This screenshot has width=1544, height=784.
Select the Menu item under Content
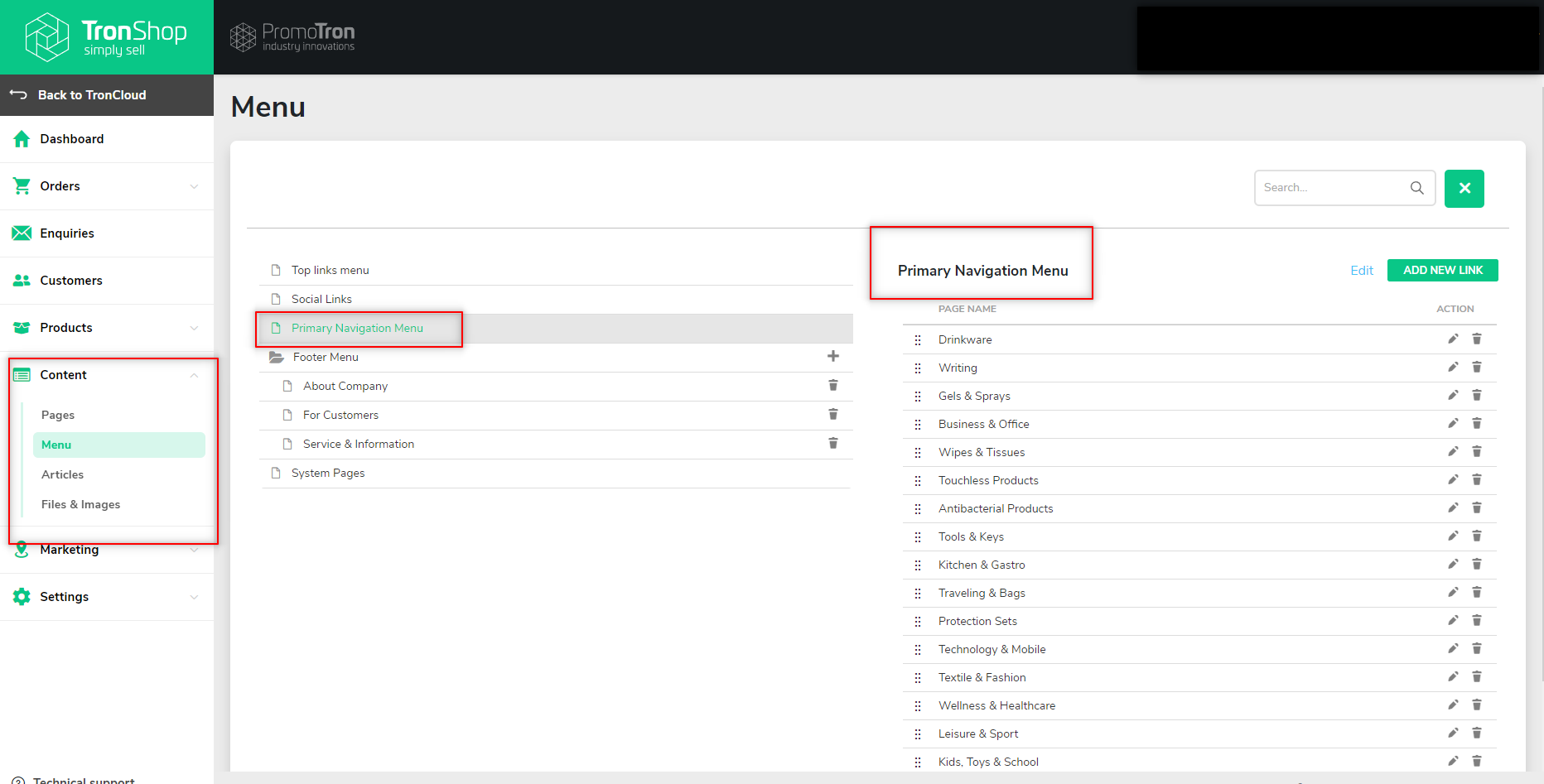tap(119, 445)
